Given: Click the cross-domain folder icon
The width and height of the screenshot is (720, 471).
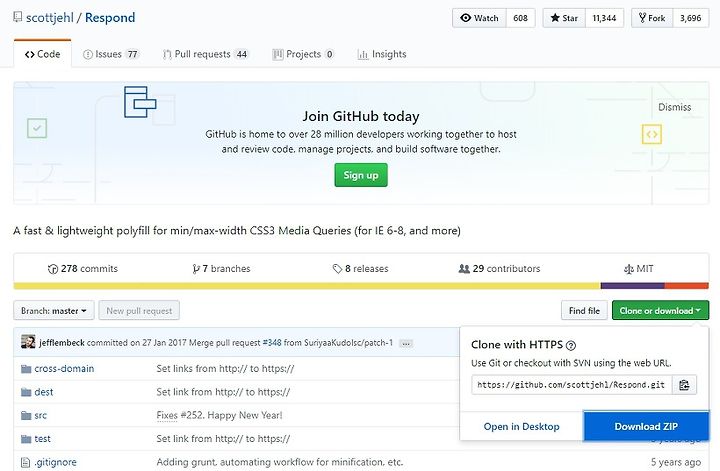Looking at the screenshot, I should pyautogui.click(x=26, y=369).
